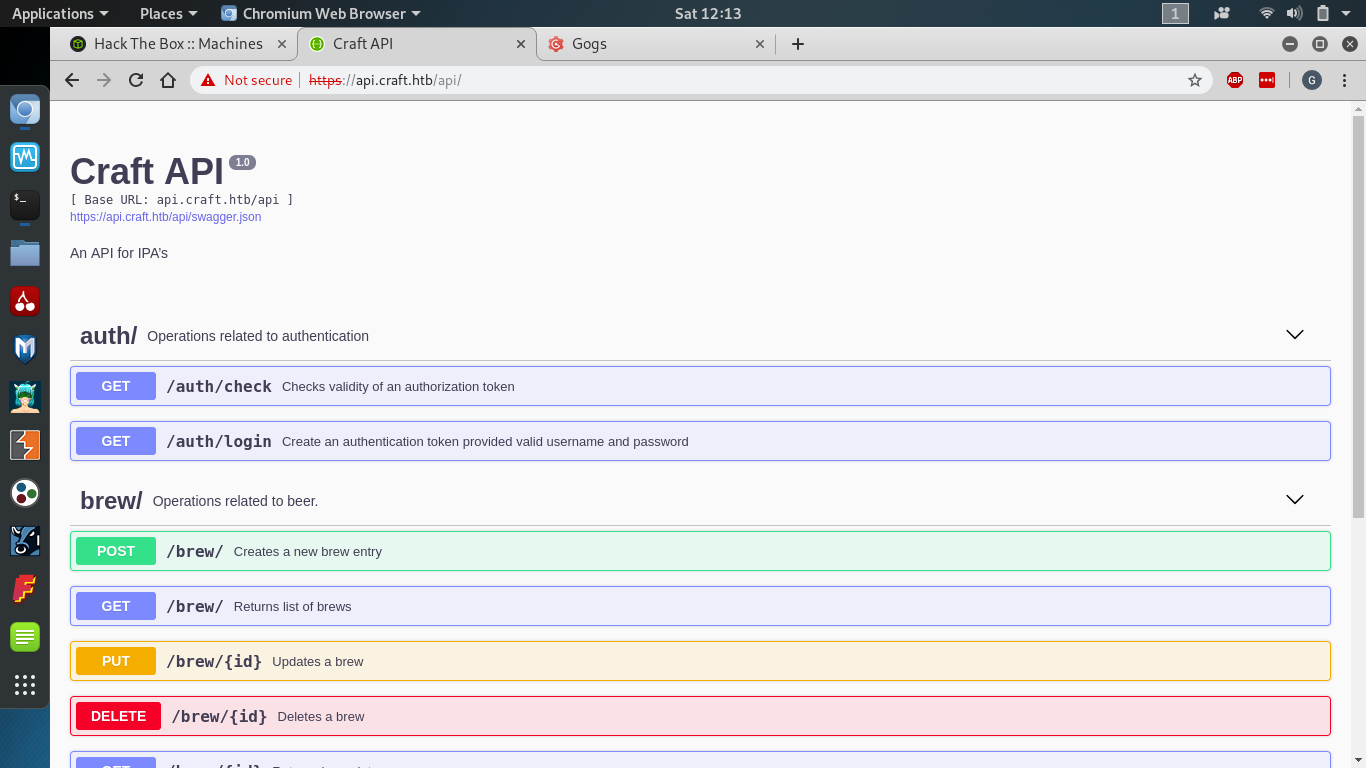
Task: Open the applications grid at dock bottom
Action: click(24, 685)
